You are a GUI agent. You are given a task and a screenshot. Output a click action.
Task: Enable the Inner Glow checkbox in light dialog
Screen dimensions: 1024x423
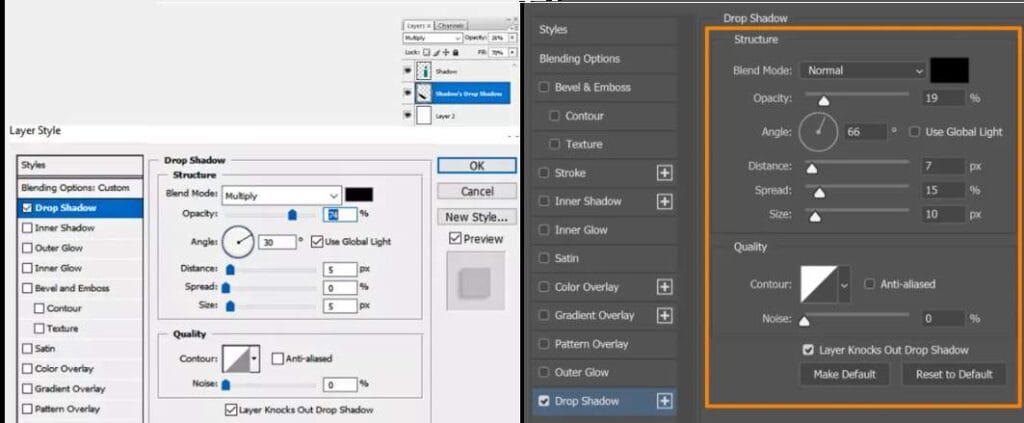tap(27, 268)
